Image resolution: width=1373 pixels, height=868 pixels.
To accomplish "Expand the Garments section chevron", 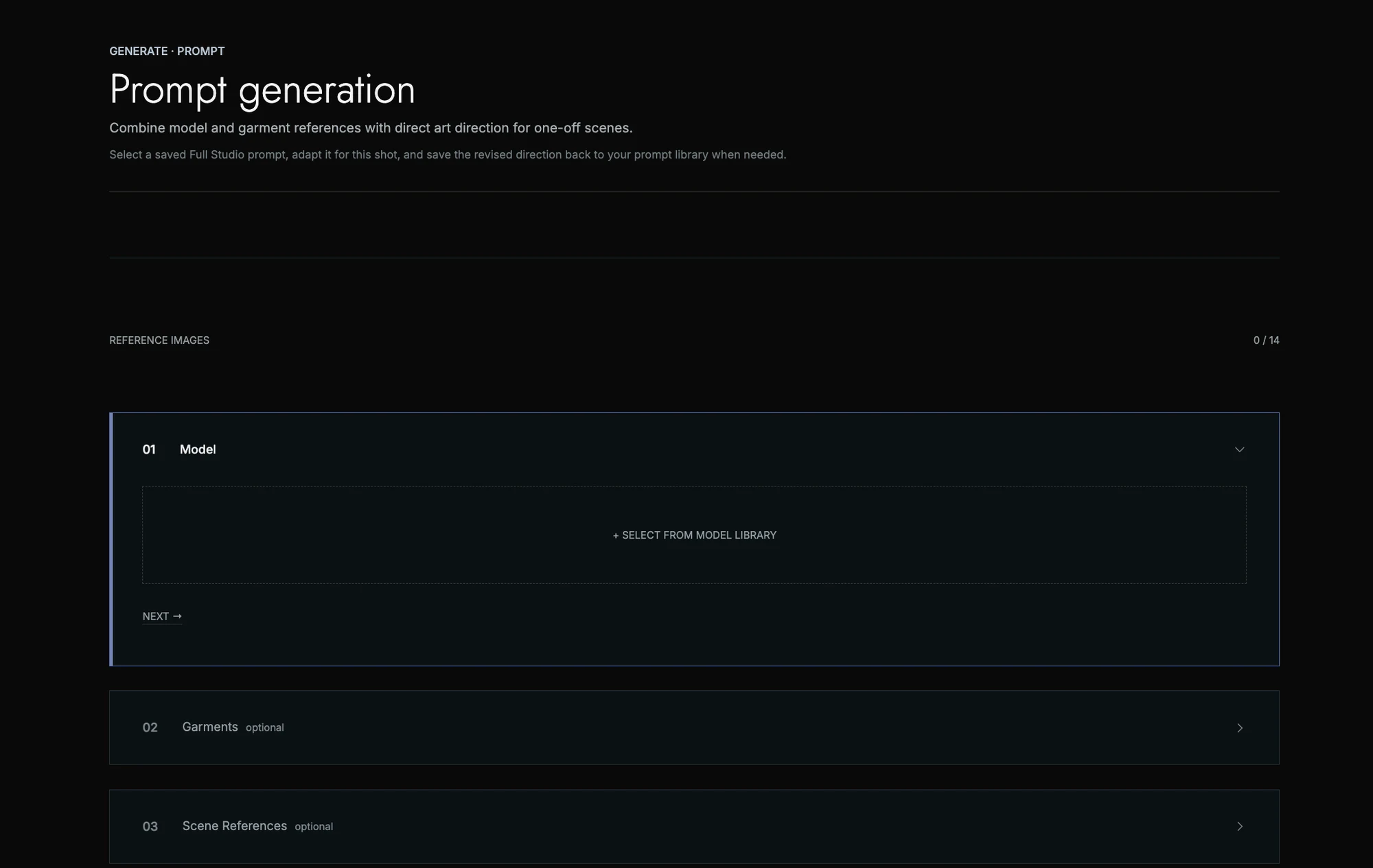I will [x=1239, y=727].
